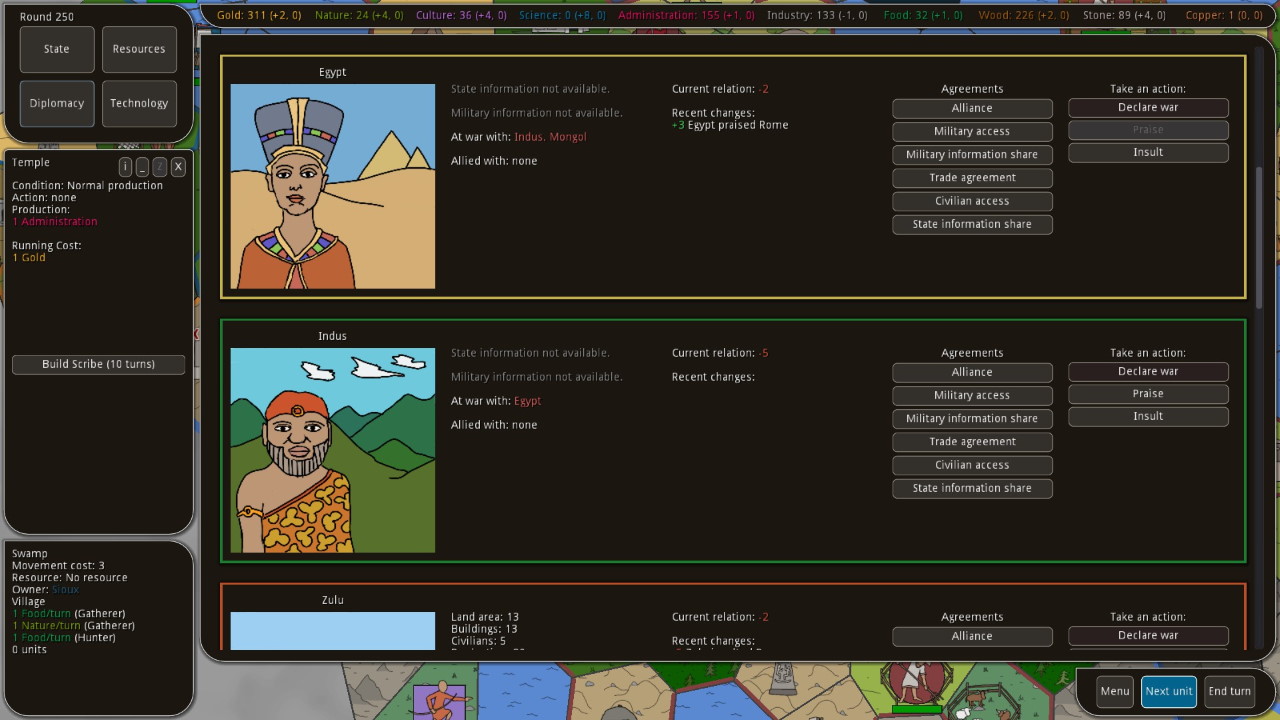
Task: Request Trade agreement with Indus
Action: [972, 442]
